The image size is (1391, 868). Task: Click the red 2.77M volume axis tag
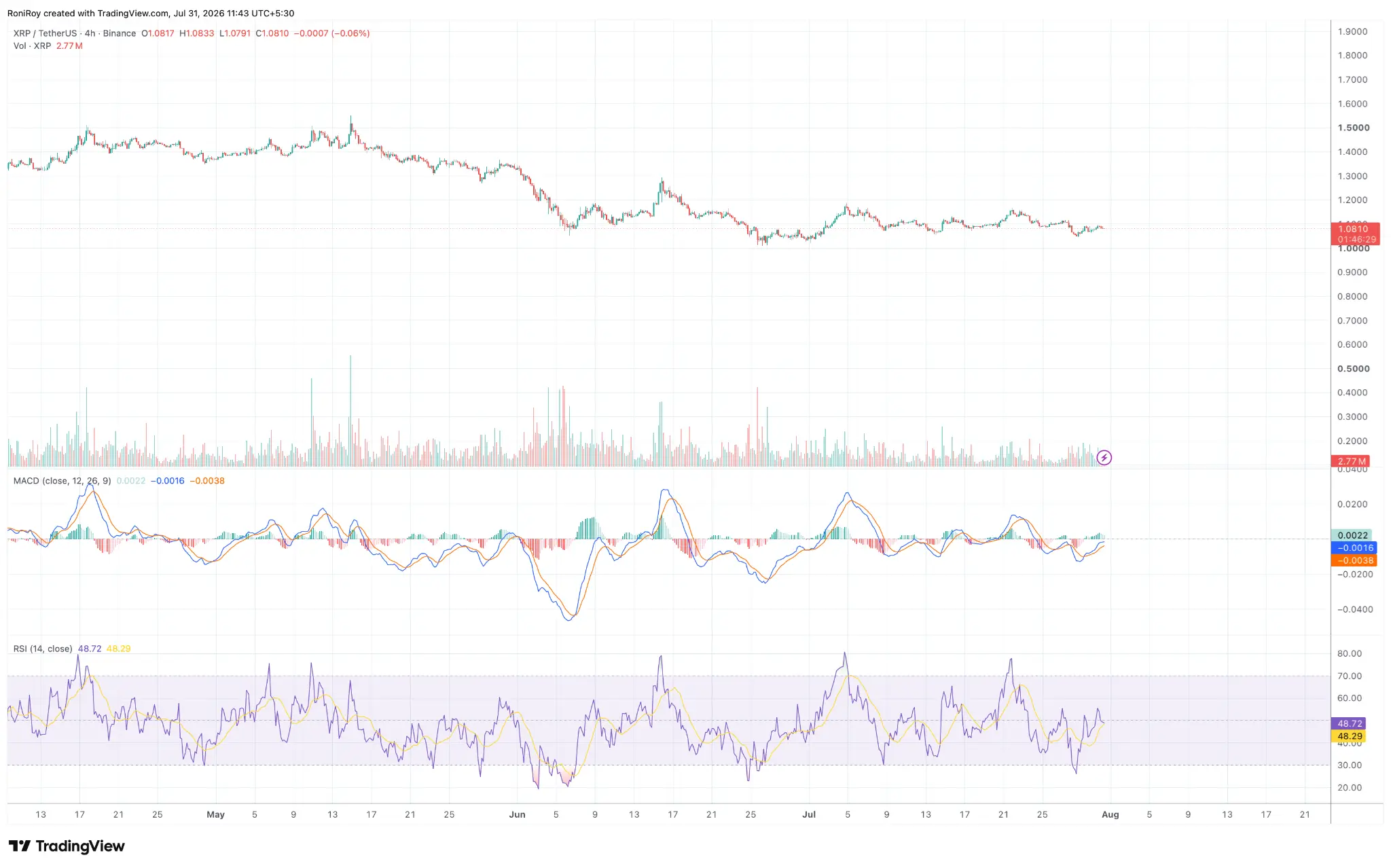pyautogui.click(x=1352, y=461)
